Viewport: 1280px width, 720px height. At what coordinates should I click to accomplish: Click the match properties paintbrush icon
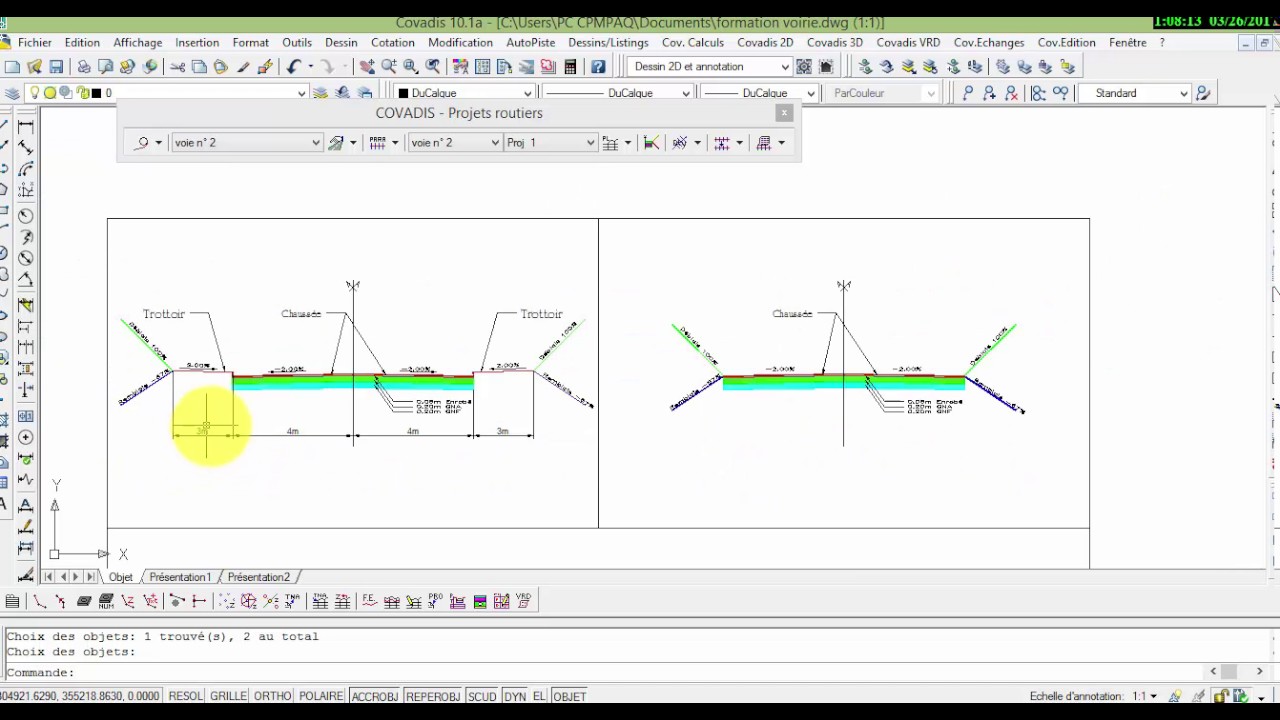pyautogui.click(x=243, y=67)
